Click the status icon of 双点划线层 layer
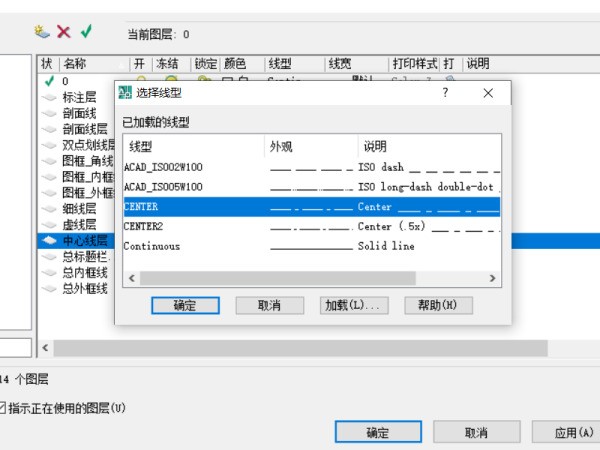The width and height of the screenshot is (600, 450). [49, 145]
